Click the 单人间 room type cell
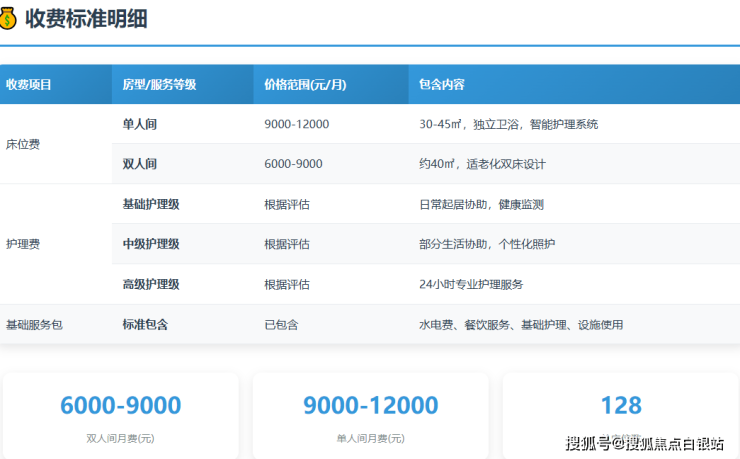Viewport: 740px width, 459px height. [140, 124]
